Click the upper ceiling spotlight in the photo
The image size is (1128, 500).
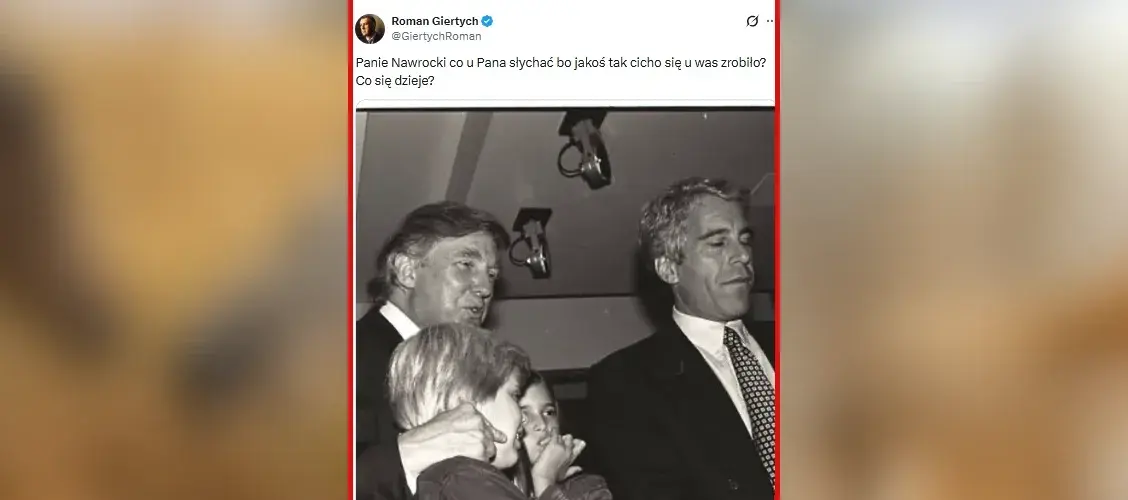(585, 149)
